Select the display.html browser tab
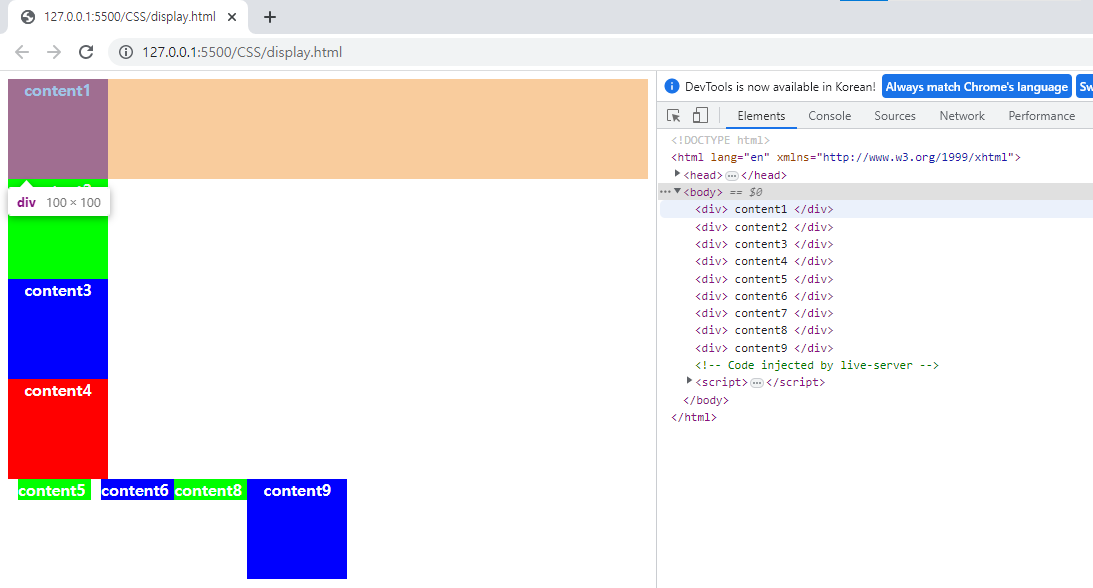Viewport: 1093px width, 588px height. point(128,17)
